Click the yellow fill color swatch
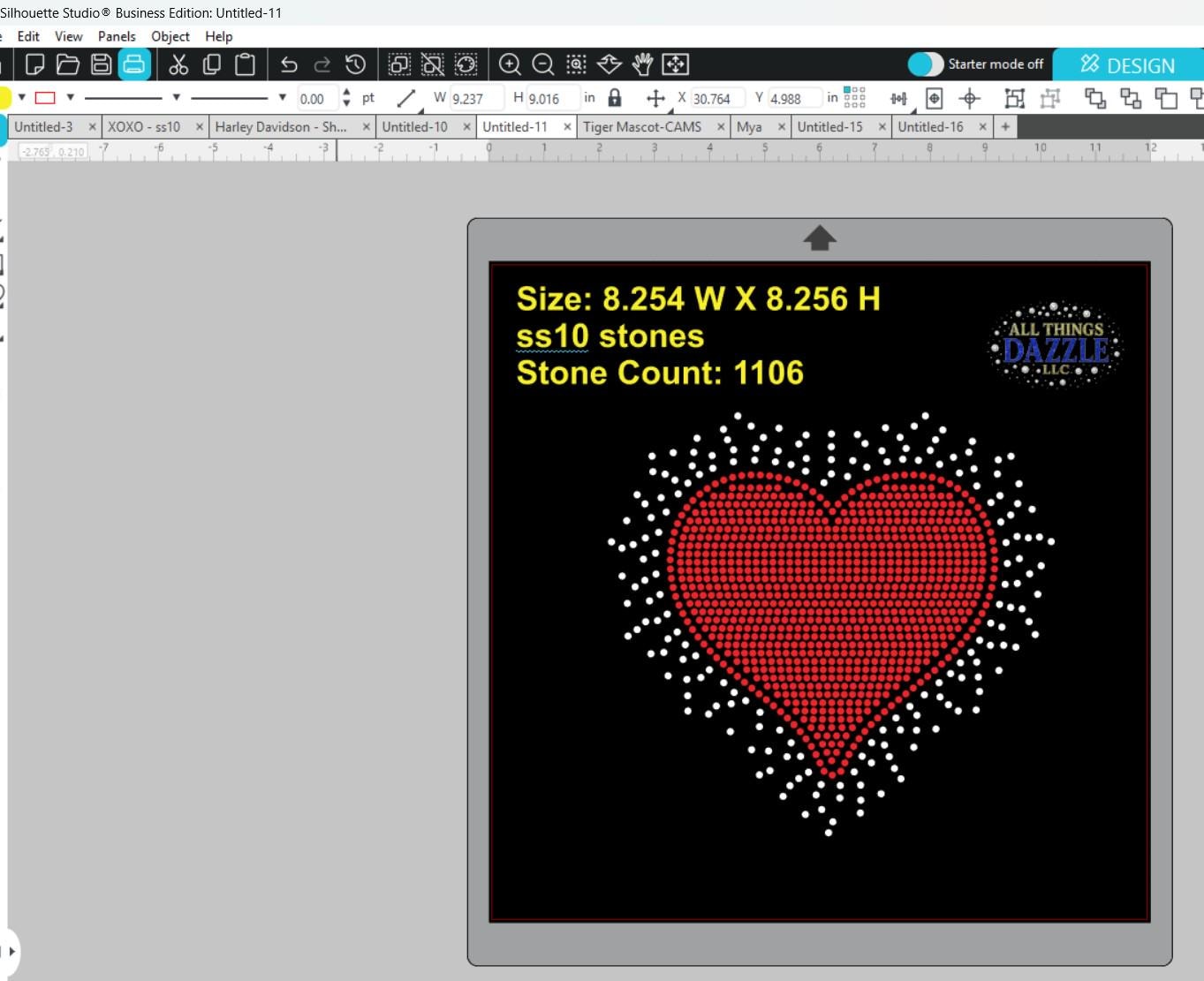The height and width of the screenshot is (981, 1204). click(4, 97)
